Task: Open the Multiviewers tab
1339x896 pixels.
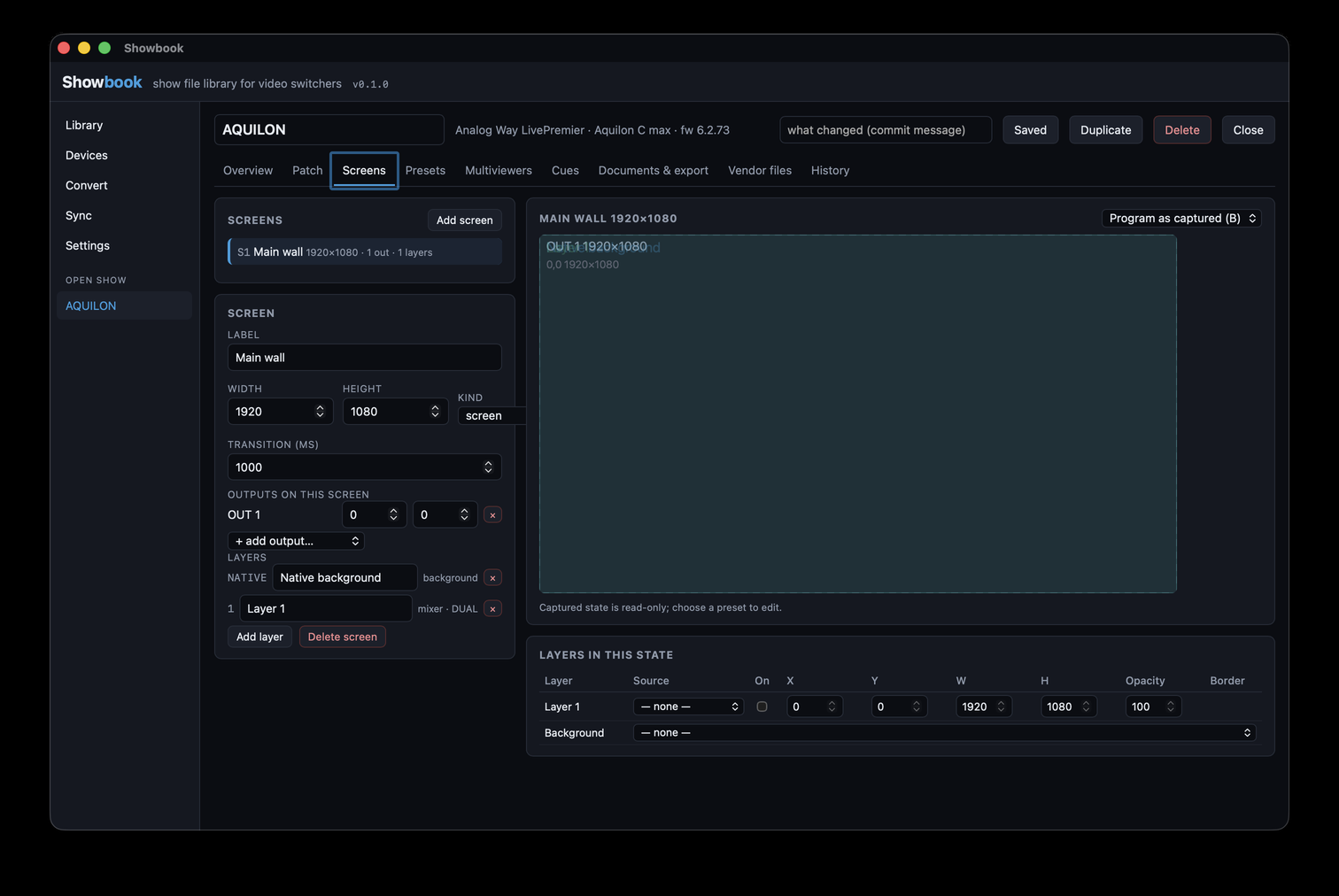Action: [499, 170]
